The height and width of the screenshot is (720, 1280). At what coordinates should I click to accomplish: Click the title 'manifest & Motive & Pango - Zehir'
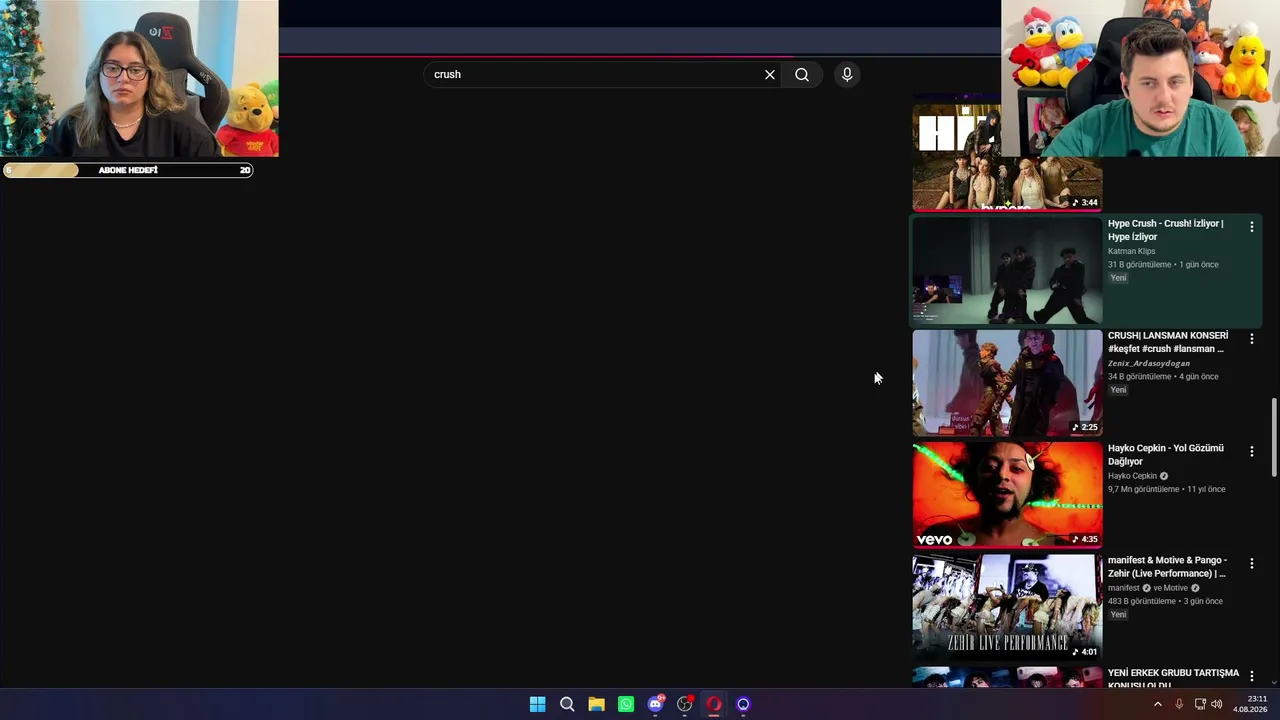[x=1167, y=567]
